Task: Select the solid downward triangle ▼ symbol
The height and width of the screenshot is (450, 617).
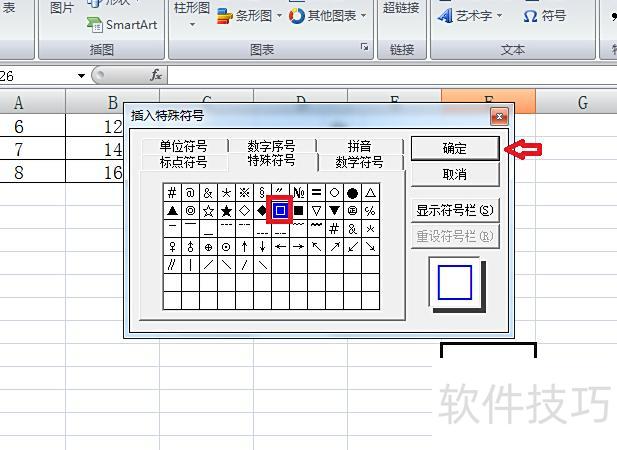Action: point(334,211)
